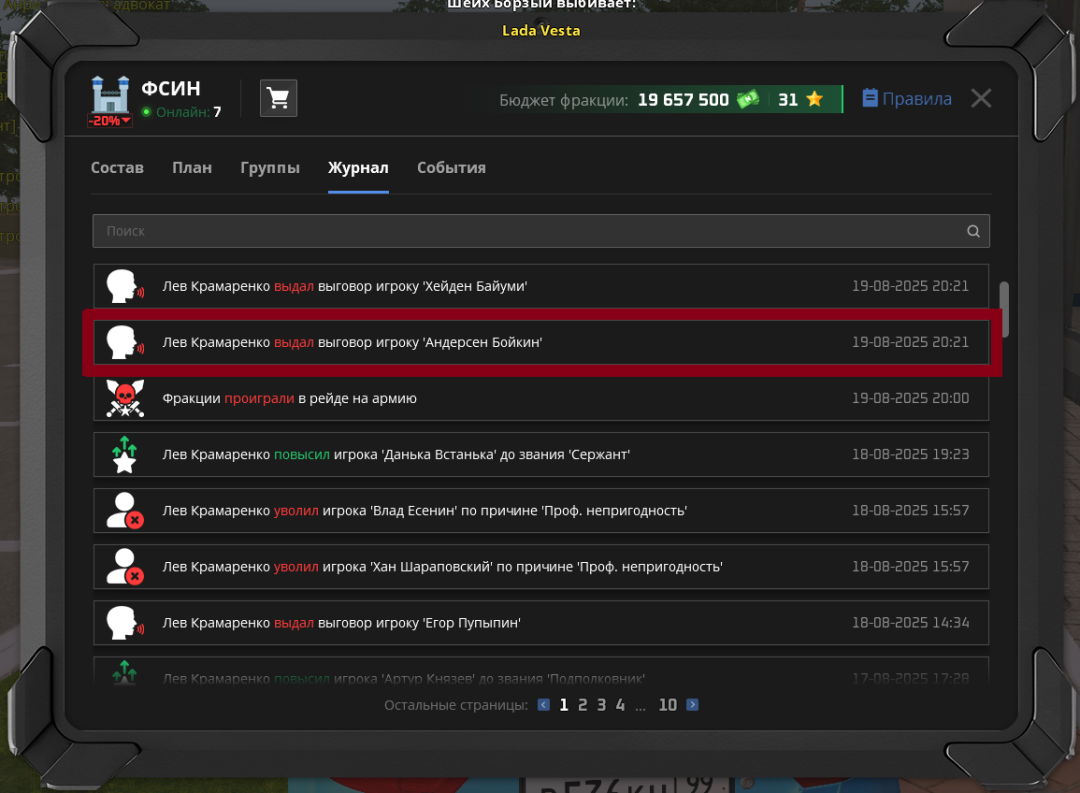Switch to the Состав tab
Viewport: 1080px width, 793px height.
(x=117, y=168)
